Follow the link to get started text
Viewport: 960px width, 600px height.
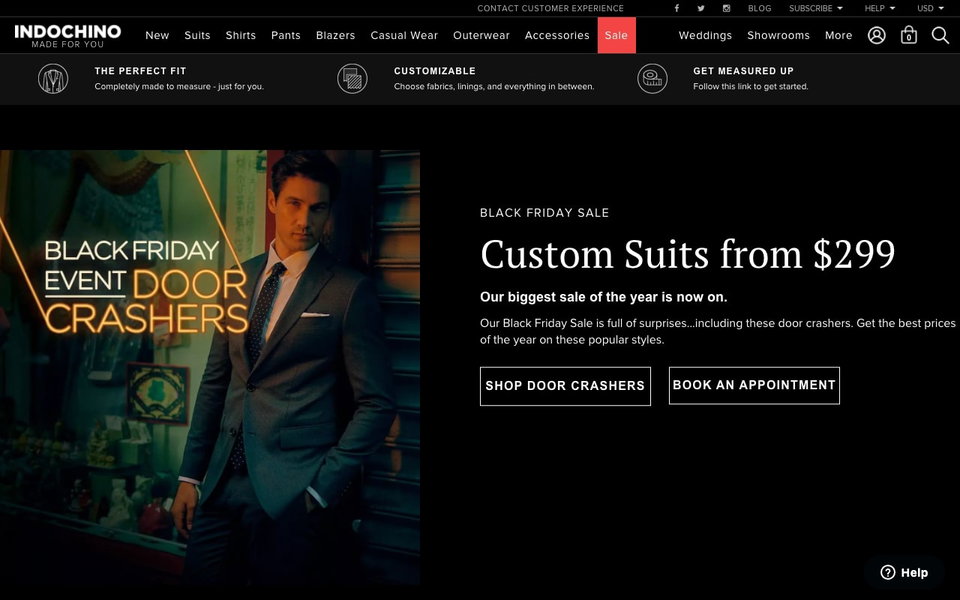(751, 86)
